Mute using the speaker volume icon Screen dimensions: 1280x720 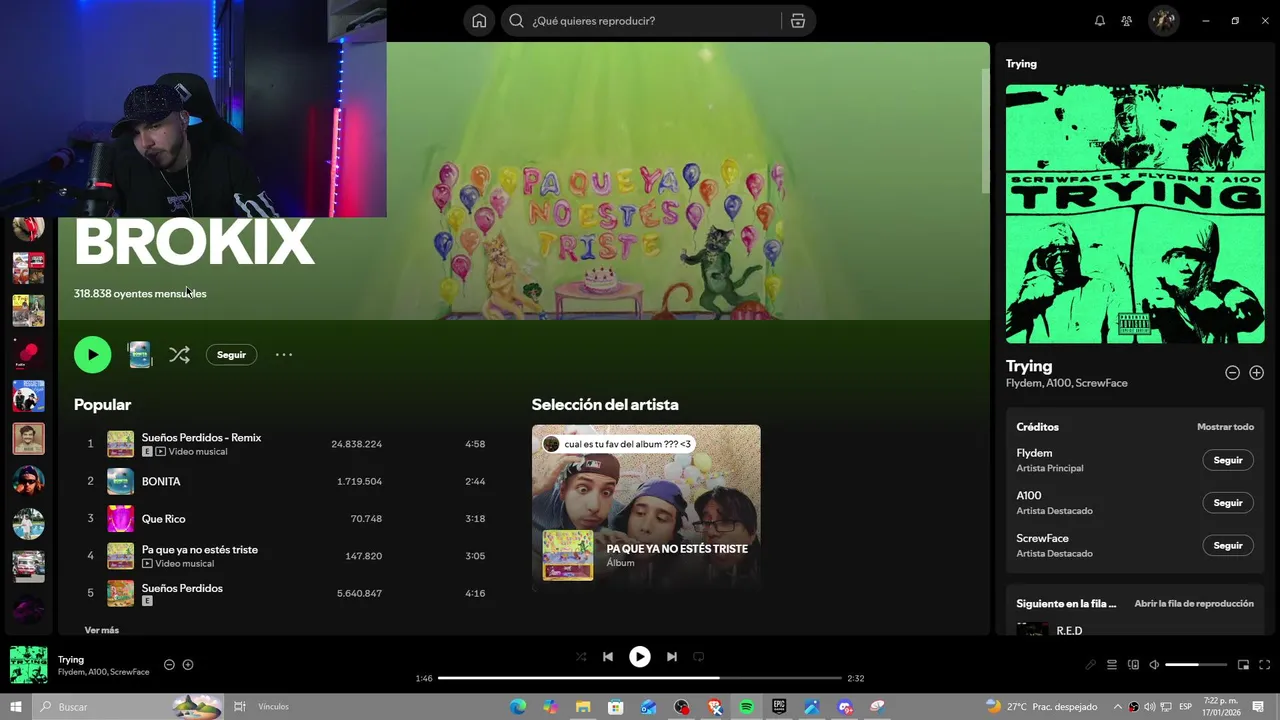(1154, 665)
